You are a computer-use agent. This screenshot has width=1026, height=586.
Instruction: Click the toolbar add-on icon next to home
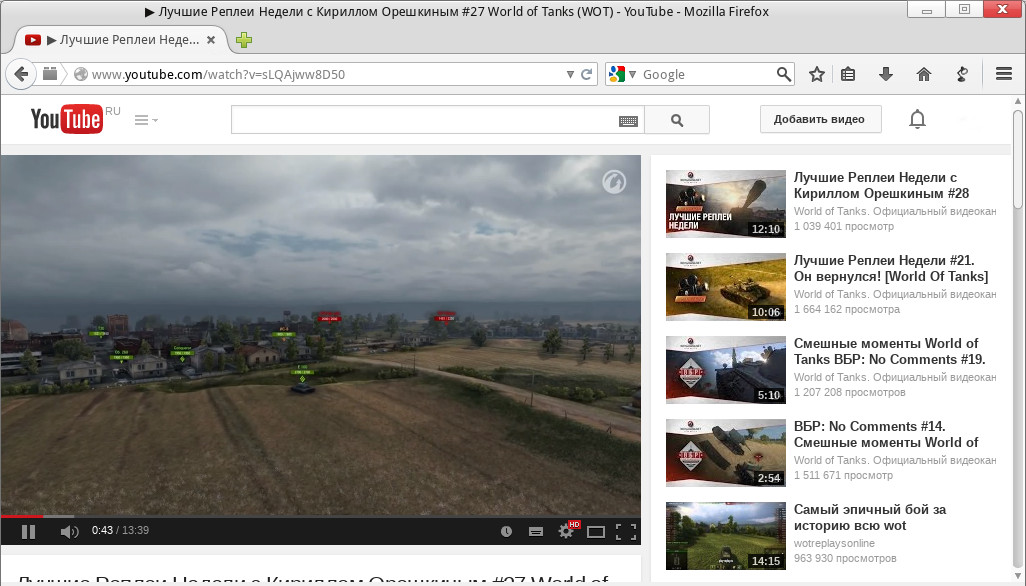coord(962,74)
